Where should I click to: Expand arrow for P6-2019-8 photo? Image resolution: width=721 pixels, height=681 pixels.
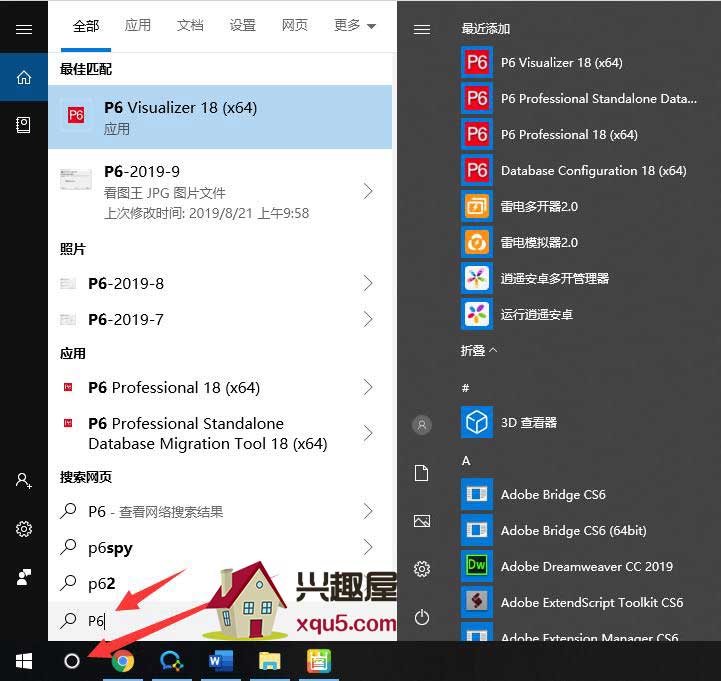click(368, 283)
